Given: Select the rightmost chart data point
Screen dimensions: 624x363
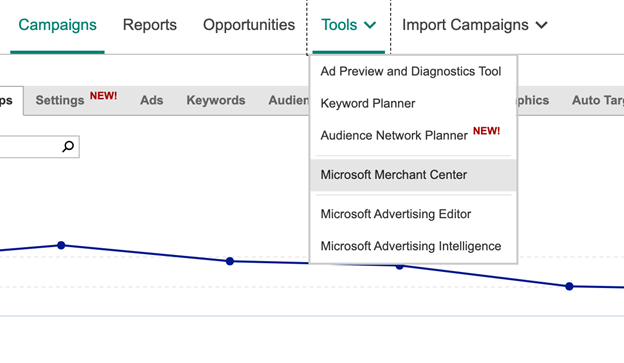Looking at the screenshot, I should [569, 286].
